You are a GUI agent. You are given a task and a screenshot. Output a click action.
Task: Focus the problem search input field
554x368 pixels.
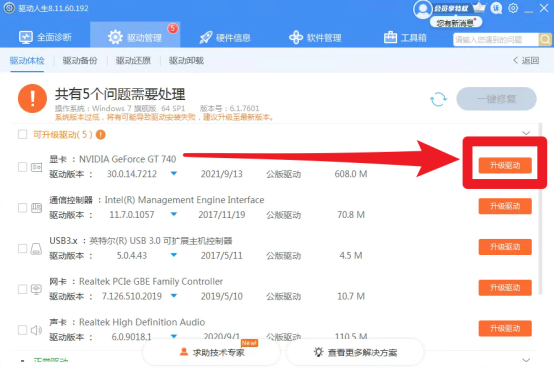[496, 40]
